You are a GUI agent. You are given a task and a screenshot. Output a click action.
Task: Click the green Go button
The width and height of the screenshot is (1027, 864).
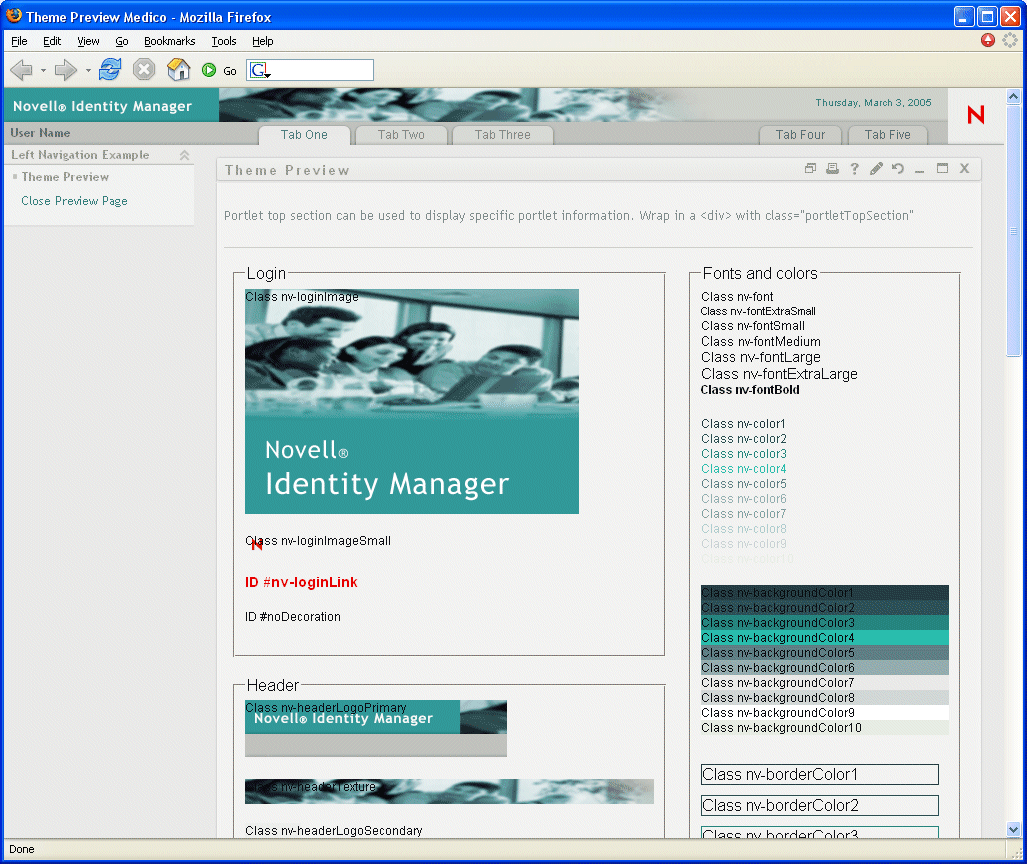pos(209,70)
